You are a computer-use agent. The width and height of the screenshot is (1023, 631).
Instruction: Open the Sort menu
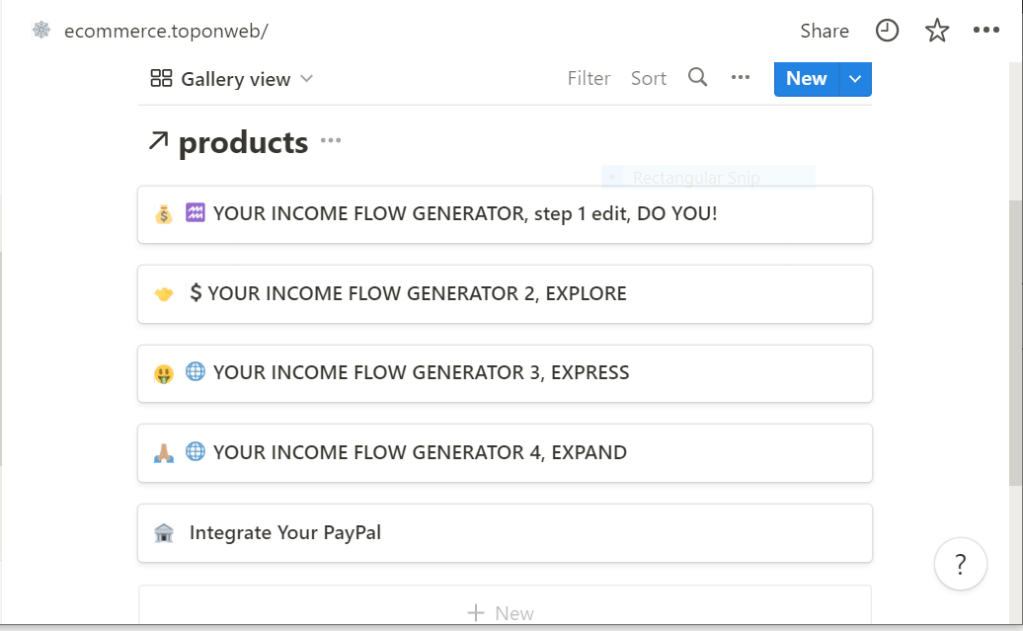pos(648,79)
